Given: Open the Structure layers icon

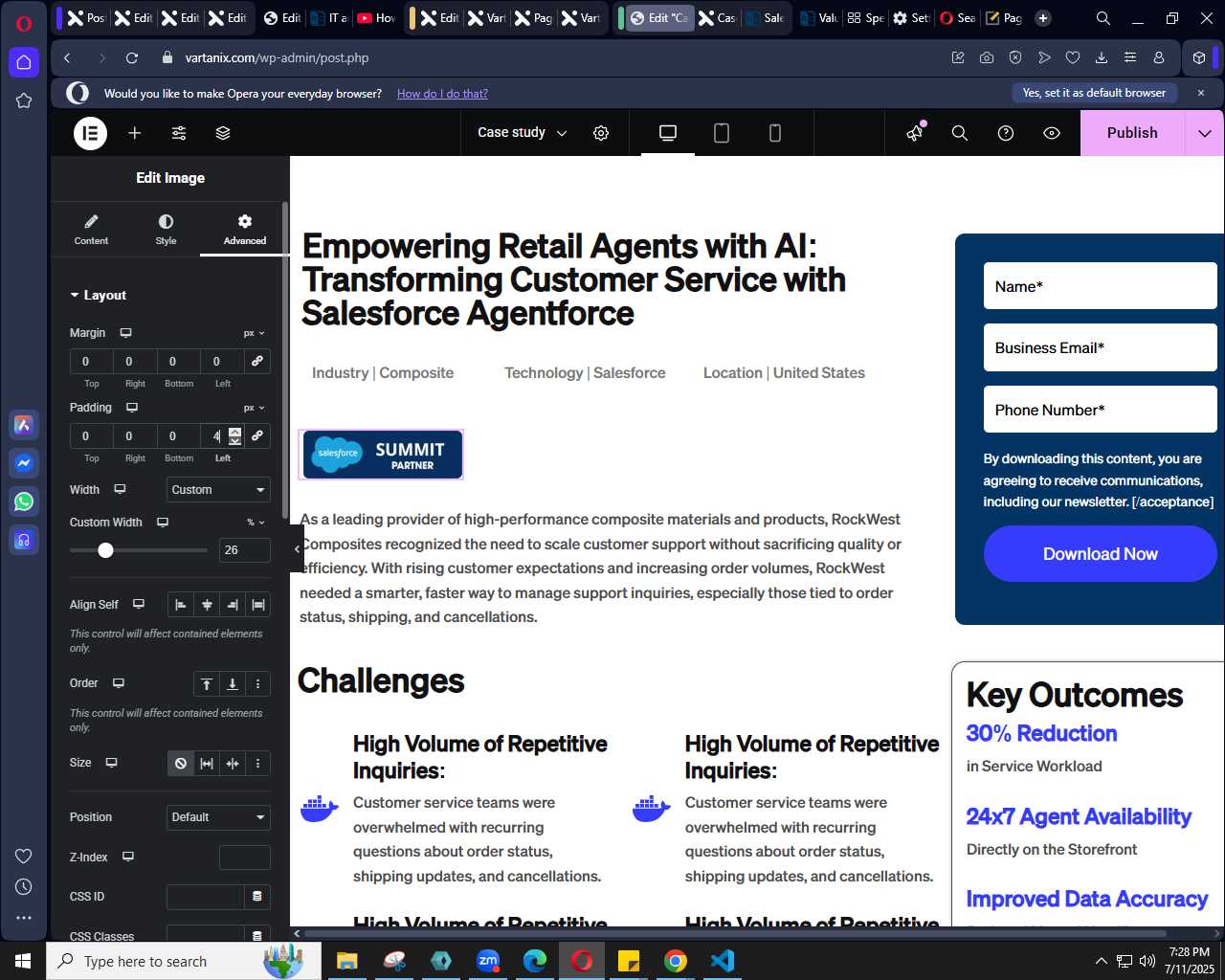Looking at the screenshot, I should 223,133.
